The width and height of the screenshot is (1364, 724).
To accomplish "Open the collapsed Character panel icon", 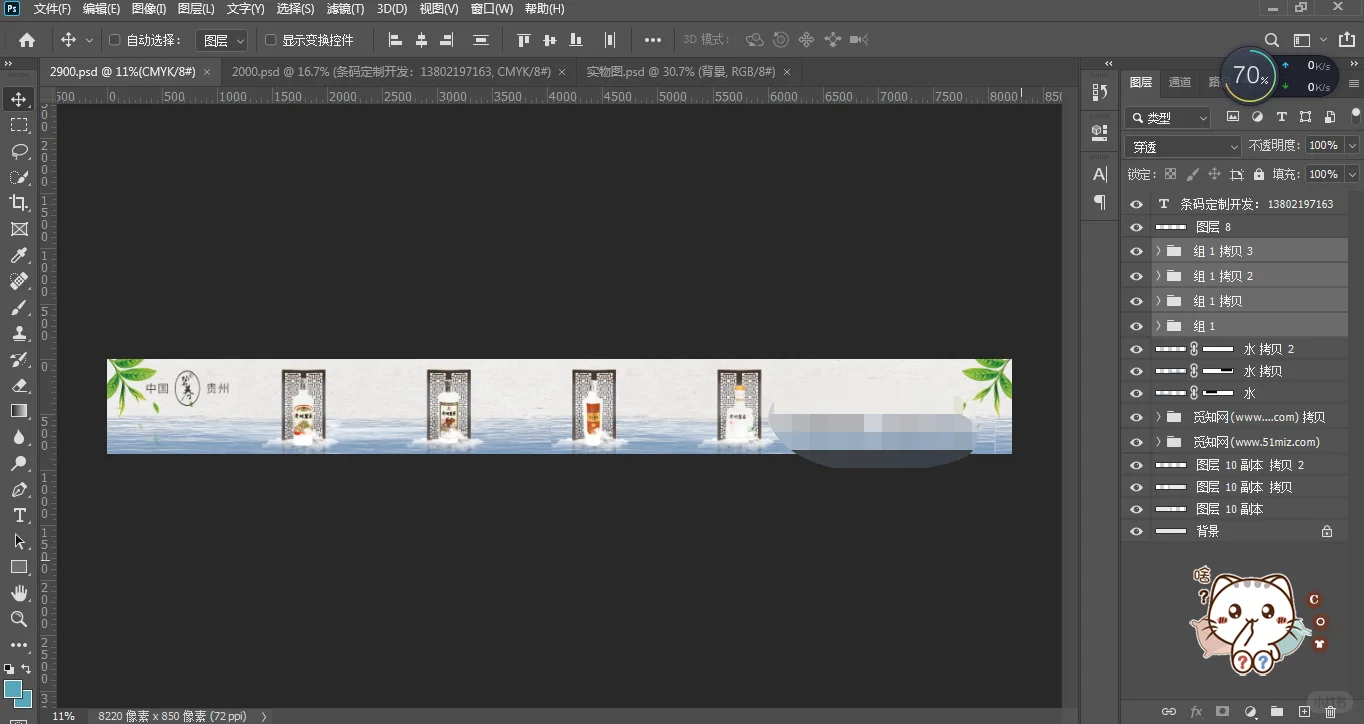I will tap(1100, 174).
